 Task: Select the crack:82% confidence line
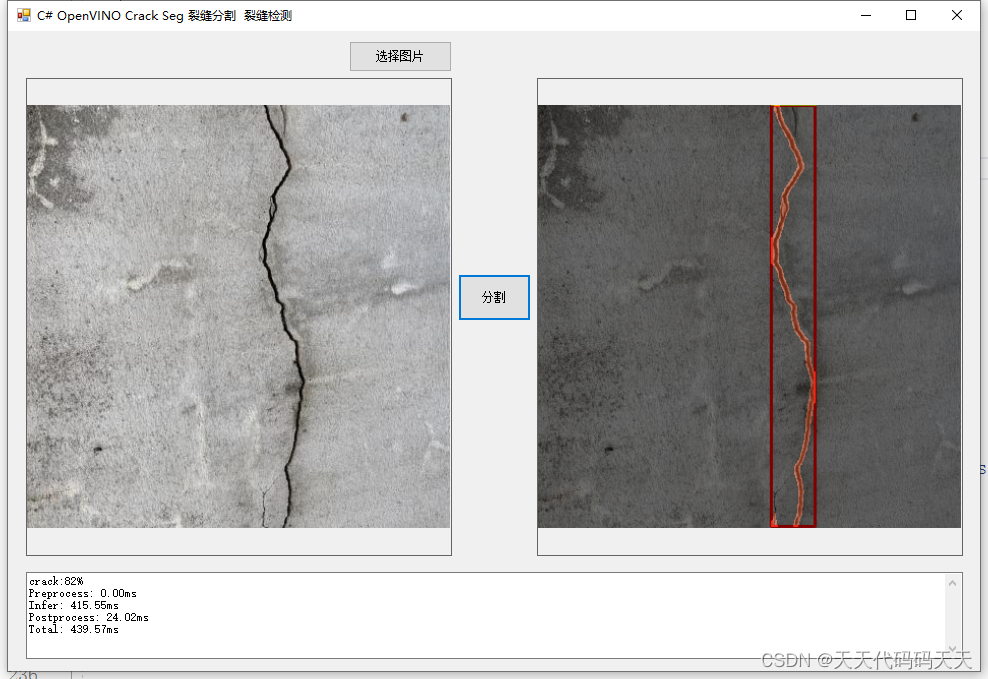[x=55, y=580]
